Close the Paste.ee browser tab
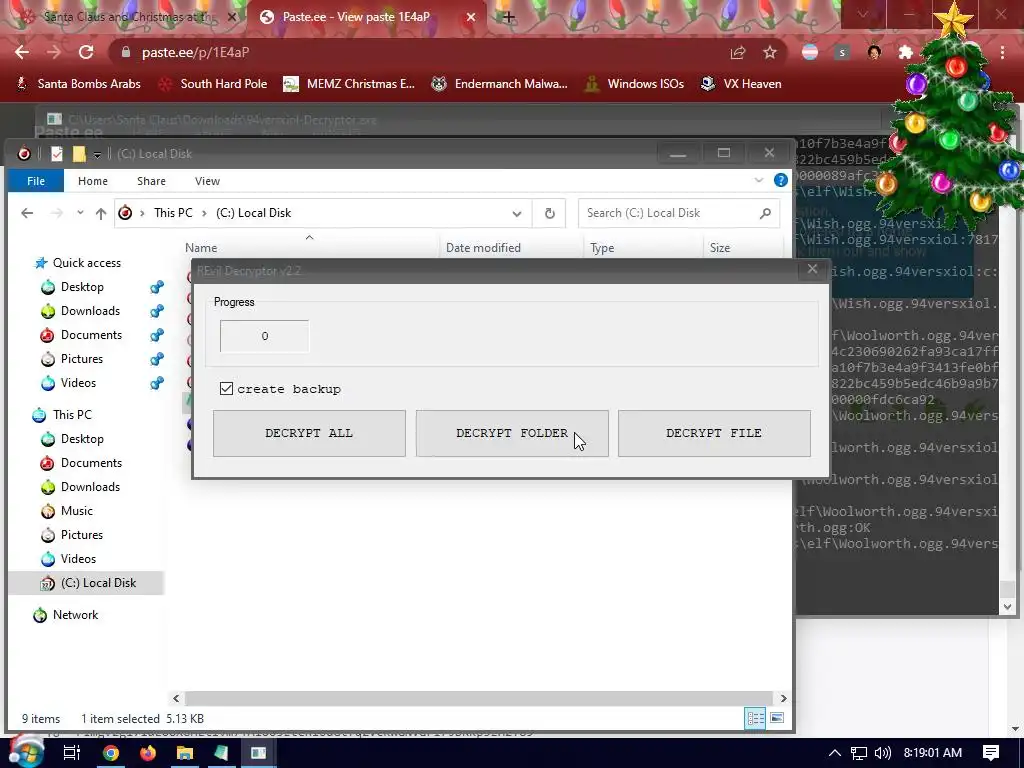 [471, 17]
